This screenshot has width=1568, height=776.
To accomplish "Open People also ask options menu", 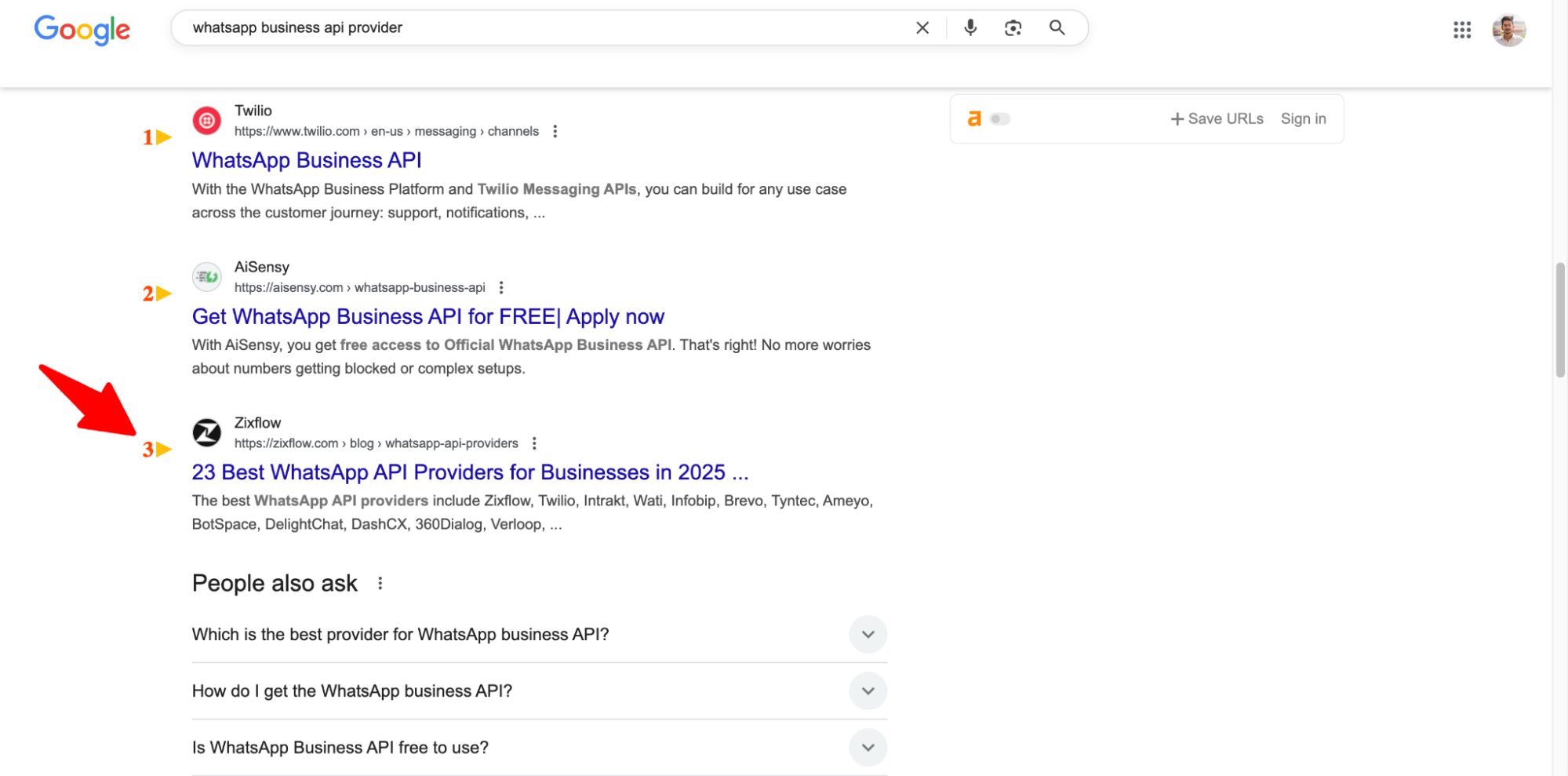I will point(380,583).
